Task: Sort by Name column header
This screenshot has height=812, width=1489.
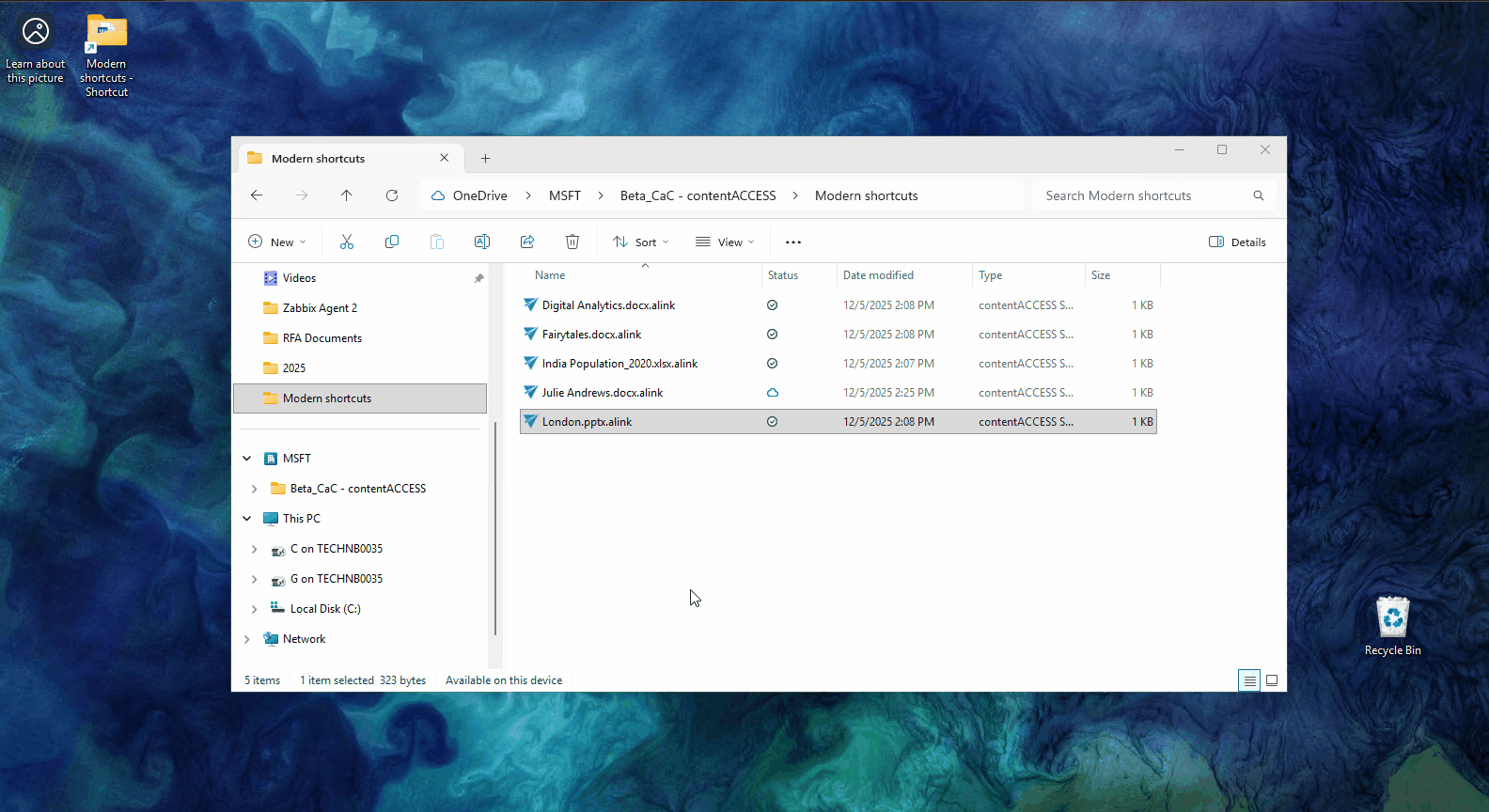Action: point(550,275)
